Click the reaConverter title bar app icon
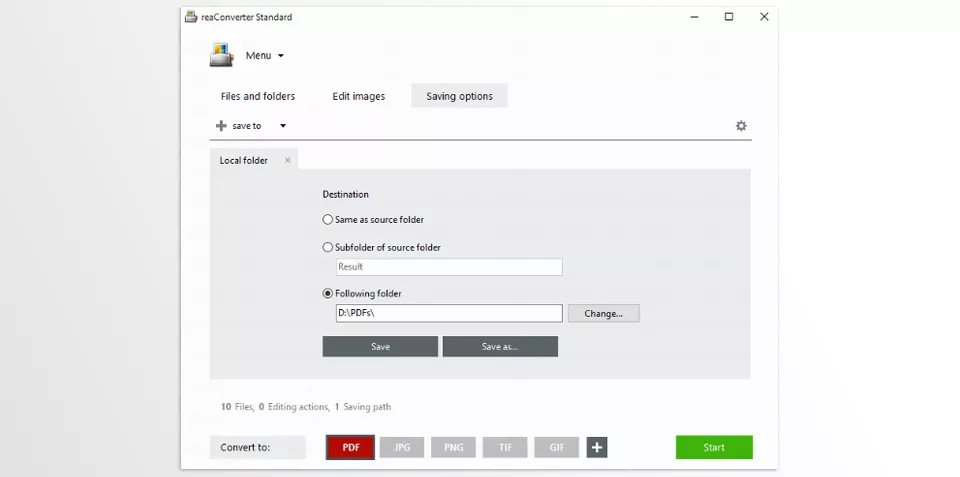 [x=191, y=17]
